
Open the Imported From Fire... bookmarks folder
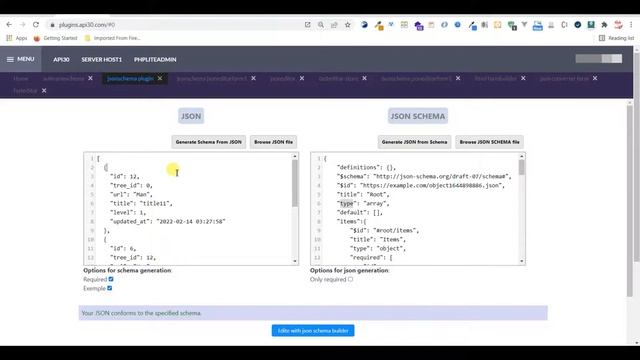point(113,38)
